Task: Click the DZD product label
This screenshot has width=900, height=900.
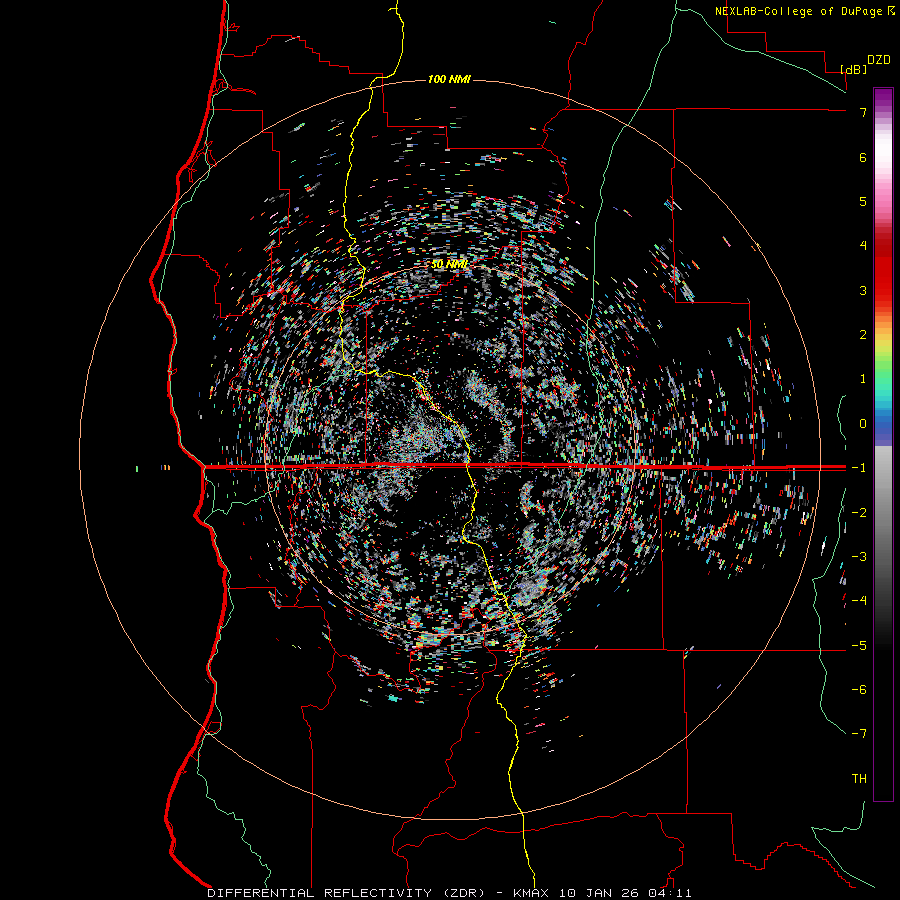Action: pos(879,60)
